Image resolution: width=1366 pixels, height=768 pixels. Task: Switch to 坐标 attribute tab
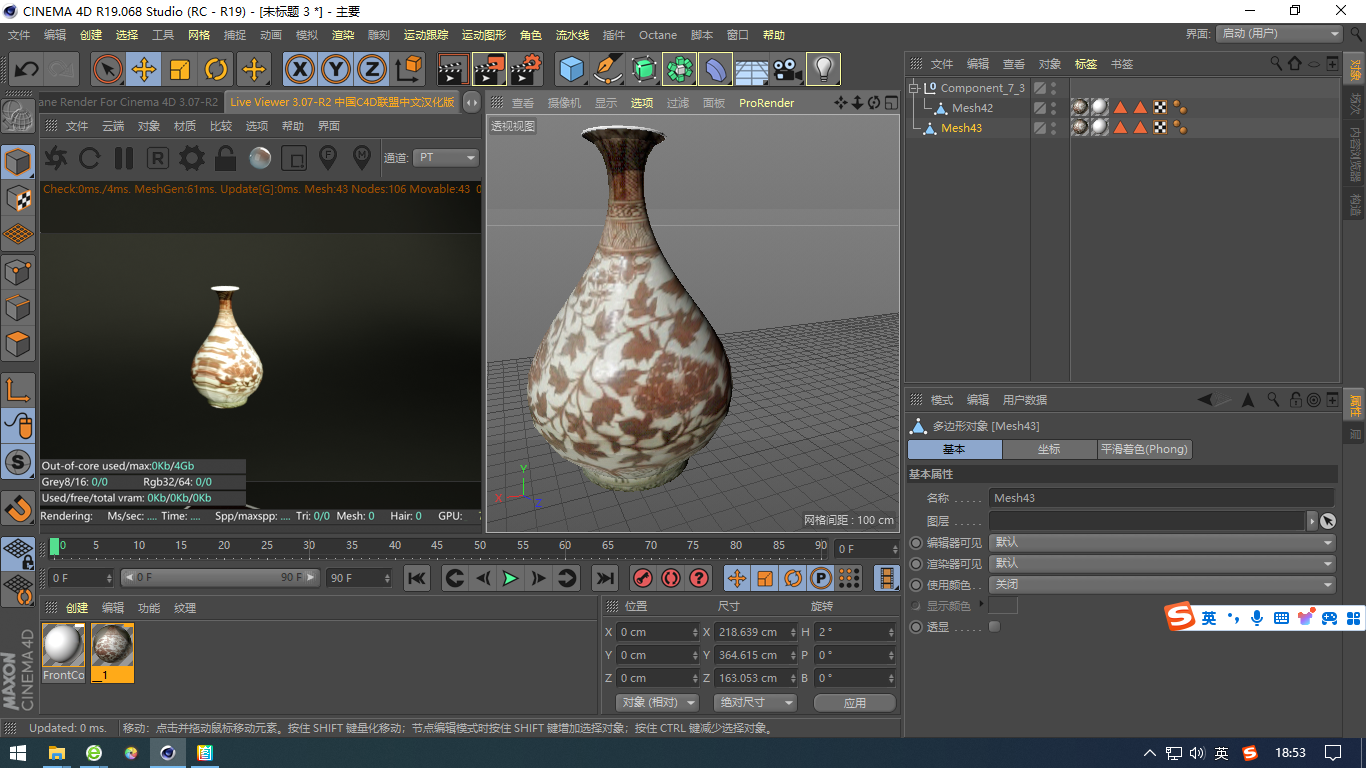pos(1049,449)
